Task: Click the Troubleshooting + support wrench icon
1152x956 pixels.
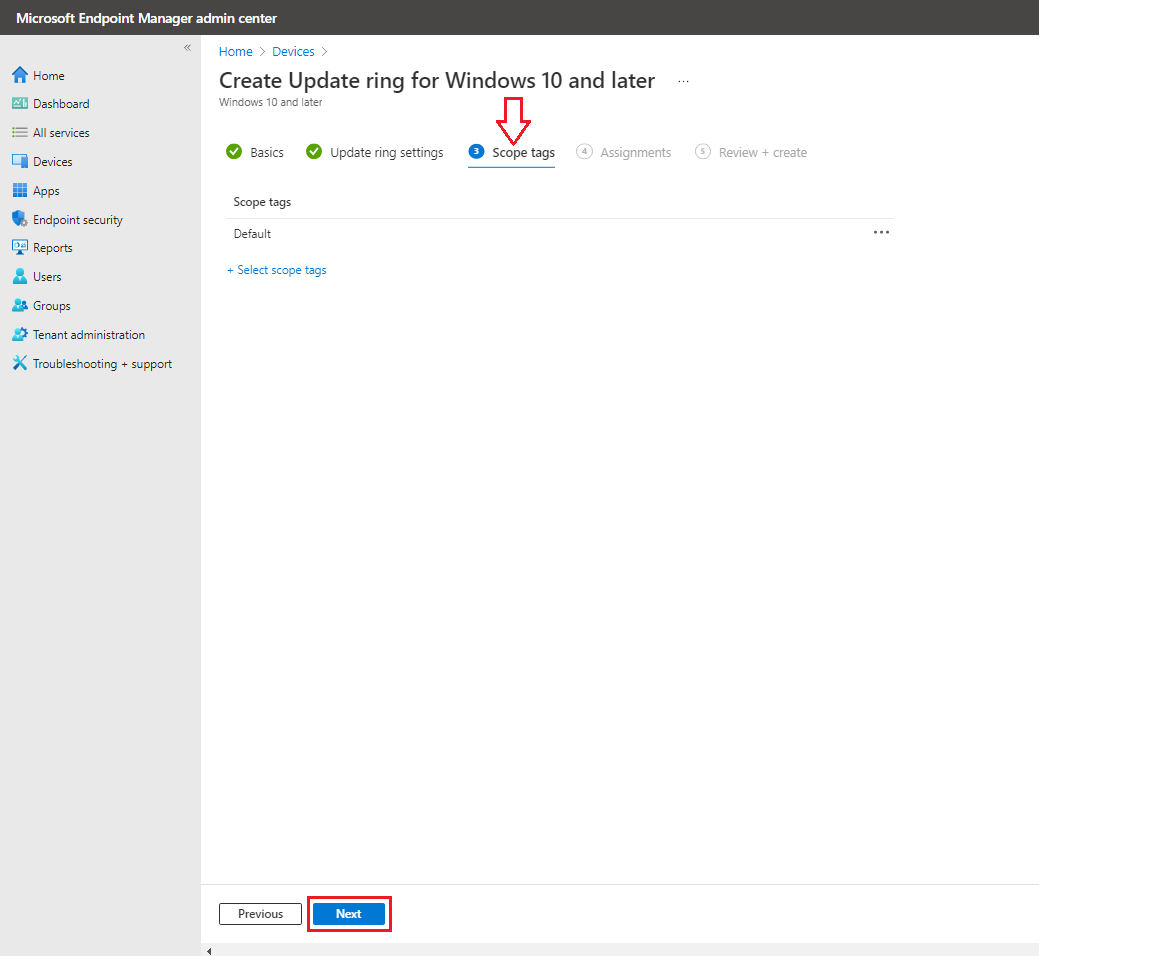Action: 20,363
